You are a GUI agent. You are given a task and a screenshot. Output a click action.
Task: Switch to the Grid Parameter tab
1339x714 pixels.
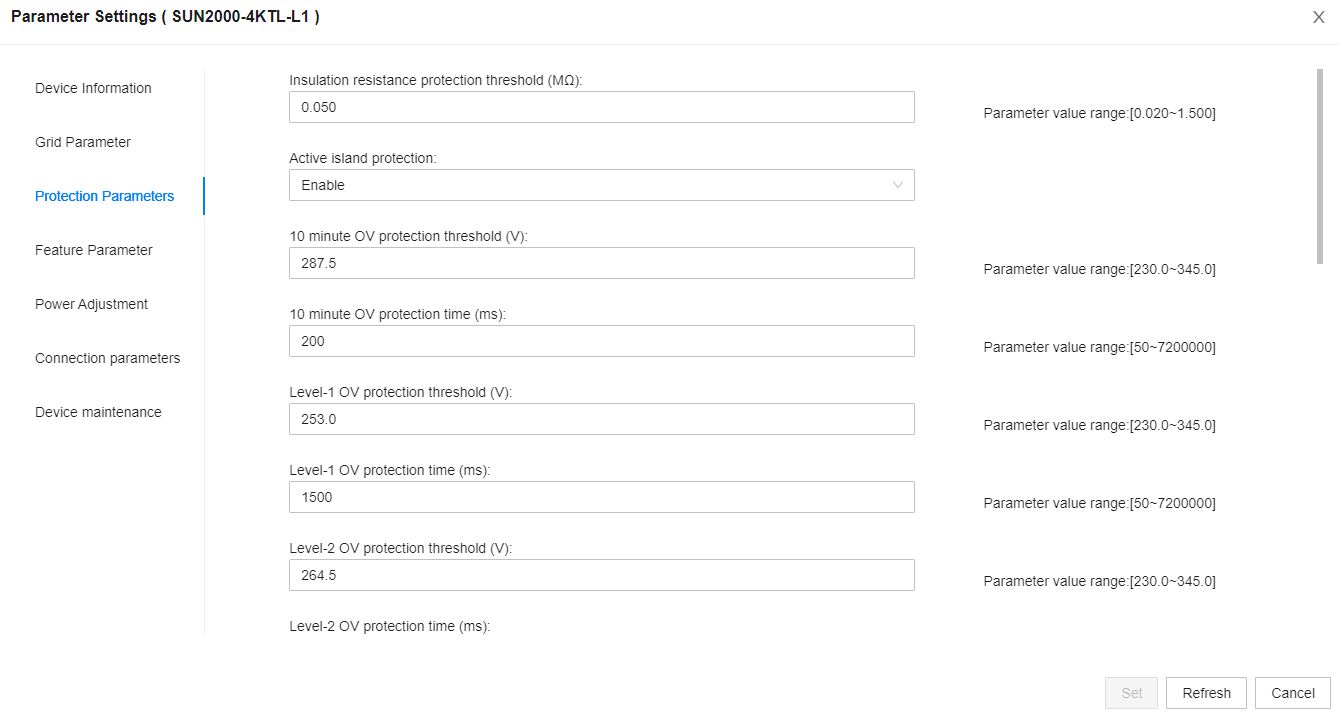click(x=83, y=142)
